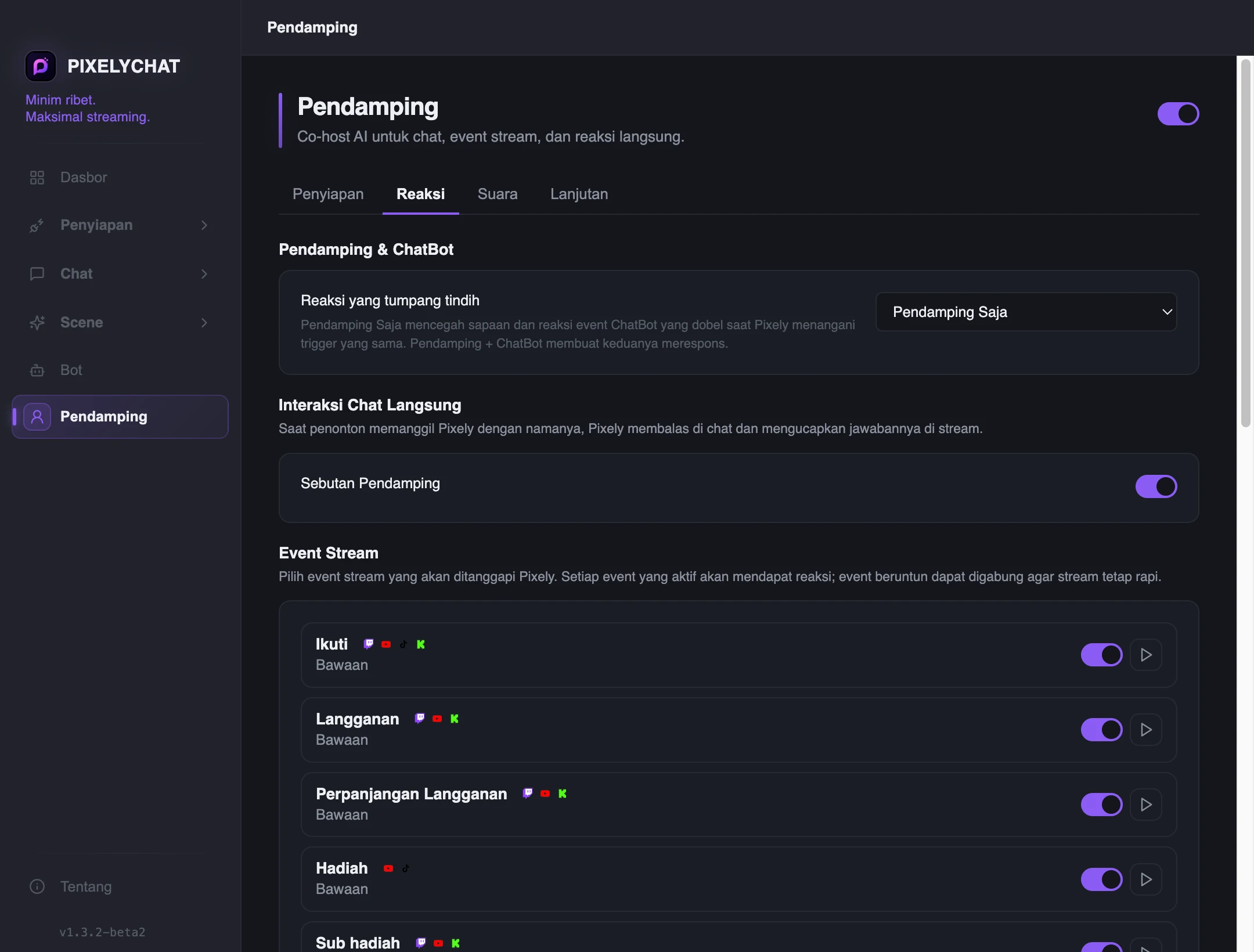The image size is (1254, 952).
Task: Click the Twitch icon beside Perpanjangan Langganan
Action: pyautogui.click(x=528, y=794)
